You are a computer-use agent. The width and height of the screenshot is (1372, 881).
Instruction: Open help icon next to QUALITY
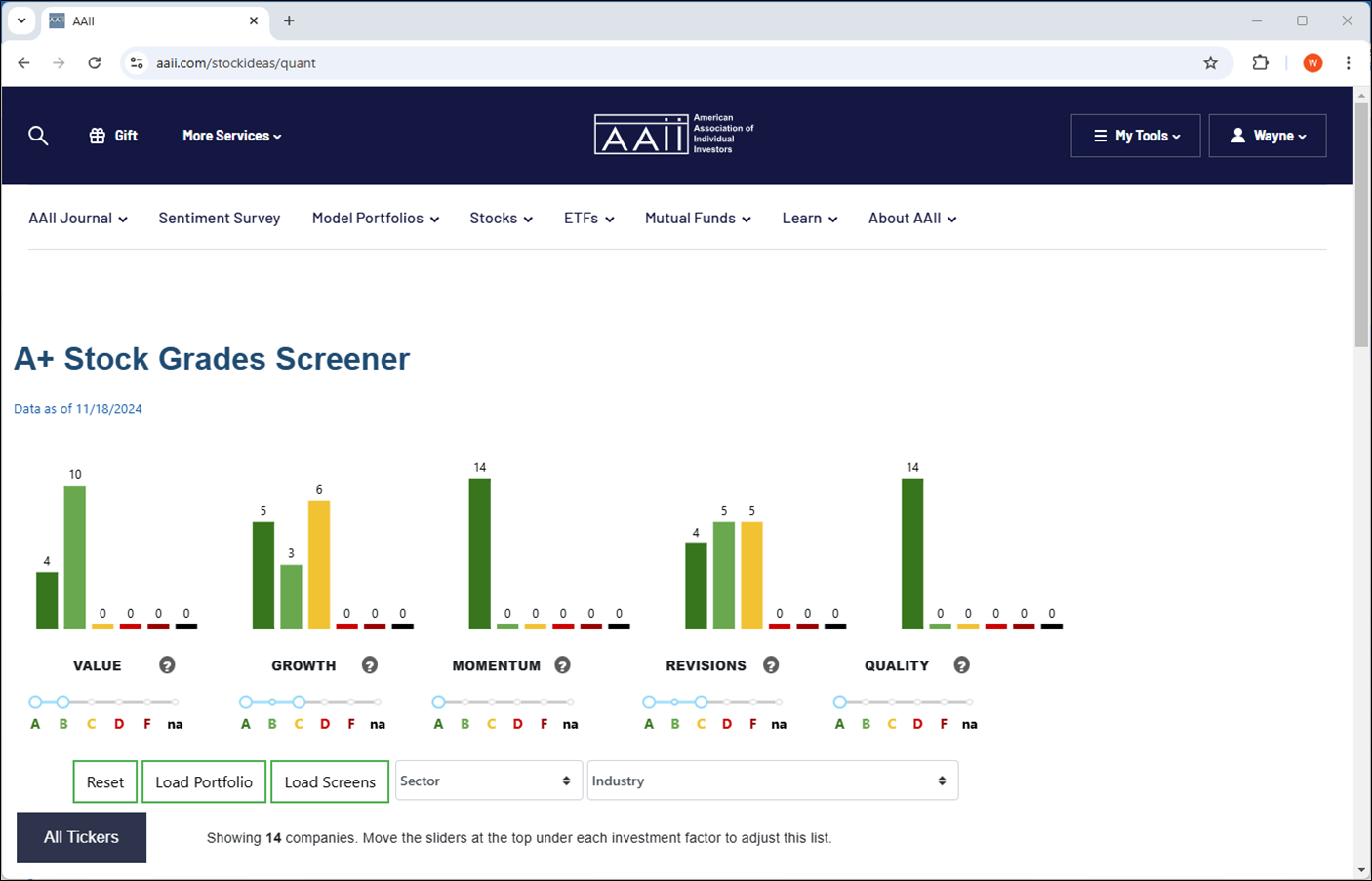tap(961, 665)
